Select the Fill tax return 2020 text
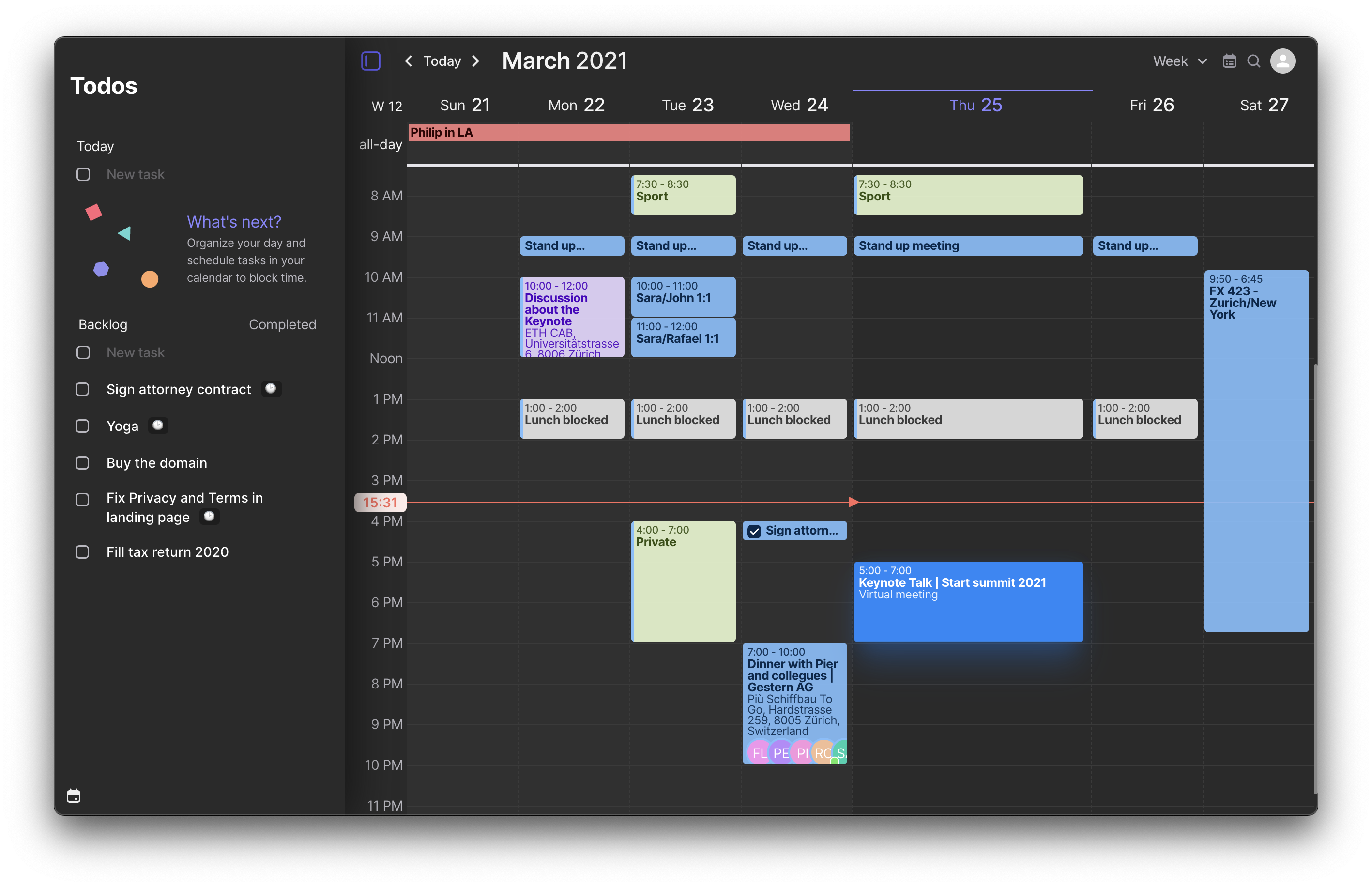The height and width of the screenshot is (887, 1372). click(168, 552)
